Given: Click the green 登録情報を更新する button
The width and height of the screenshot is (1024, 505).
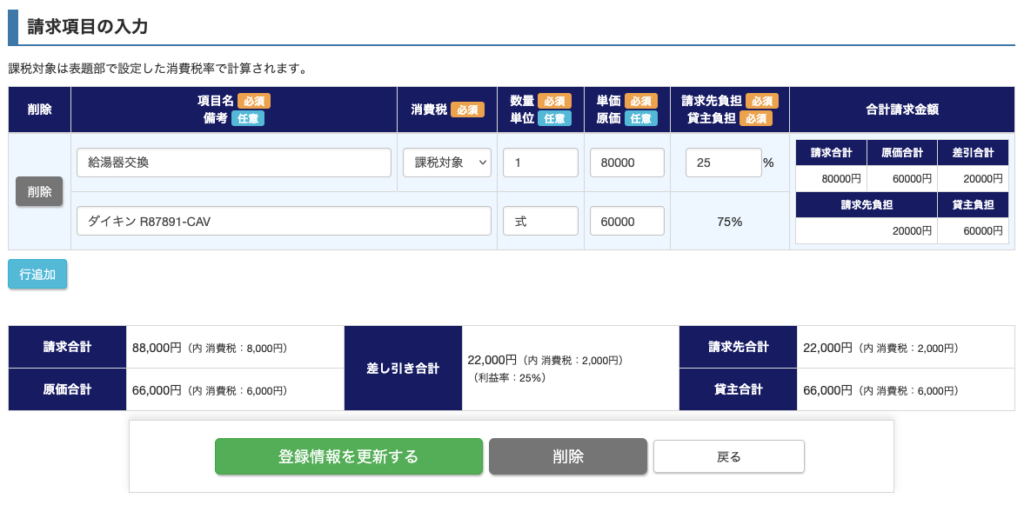Looking at the screenshot, I should (x=348, y=456).
